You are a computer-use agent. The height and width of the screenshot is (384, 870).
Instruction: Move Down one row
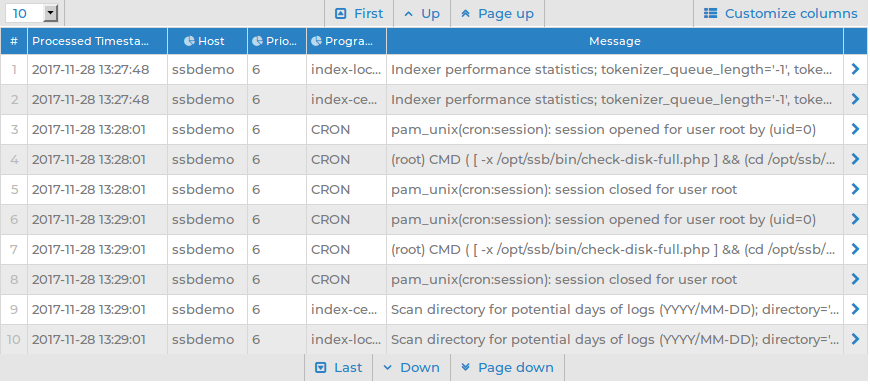[x=412, y=367]
